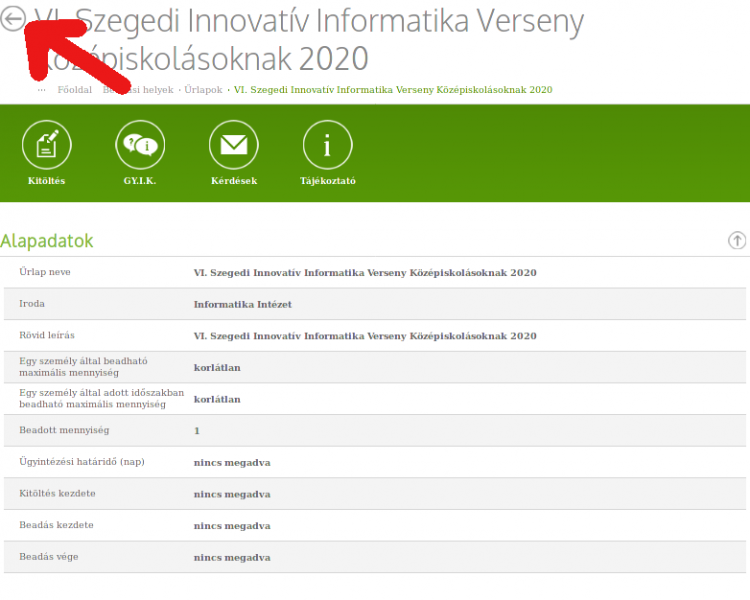This screenshot has width=750, height=600.
Task: Click the green current-page breadcrumb link
Action: 392,90
